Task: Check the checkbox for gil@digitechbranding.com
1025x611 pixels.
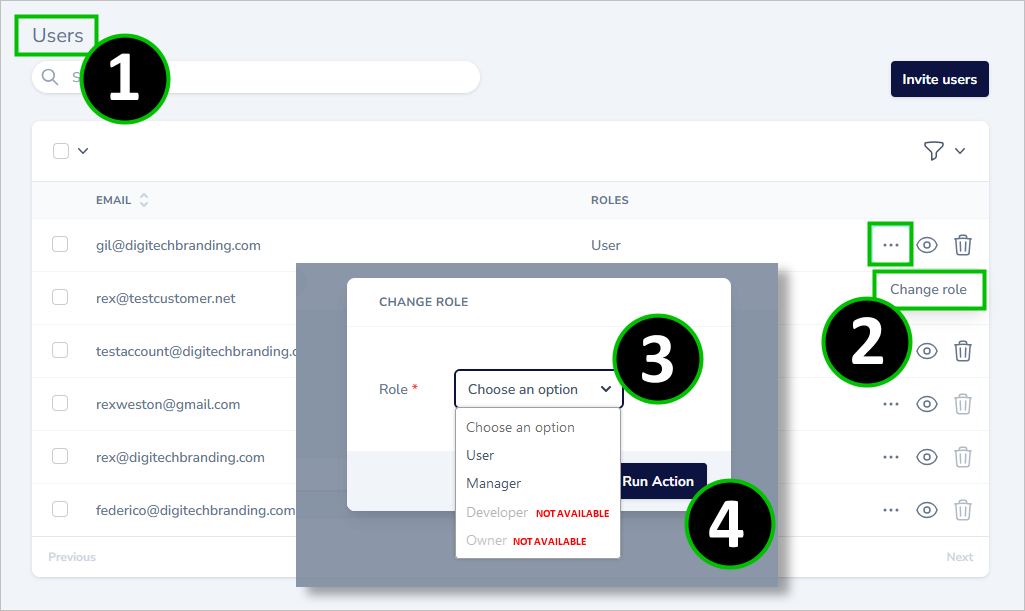Action: pyautogui.click(x=59, y=244)
